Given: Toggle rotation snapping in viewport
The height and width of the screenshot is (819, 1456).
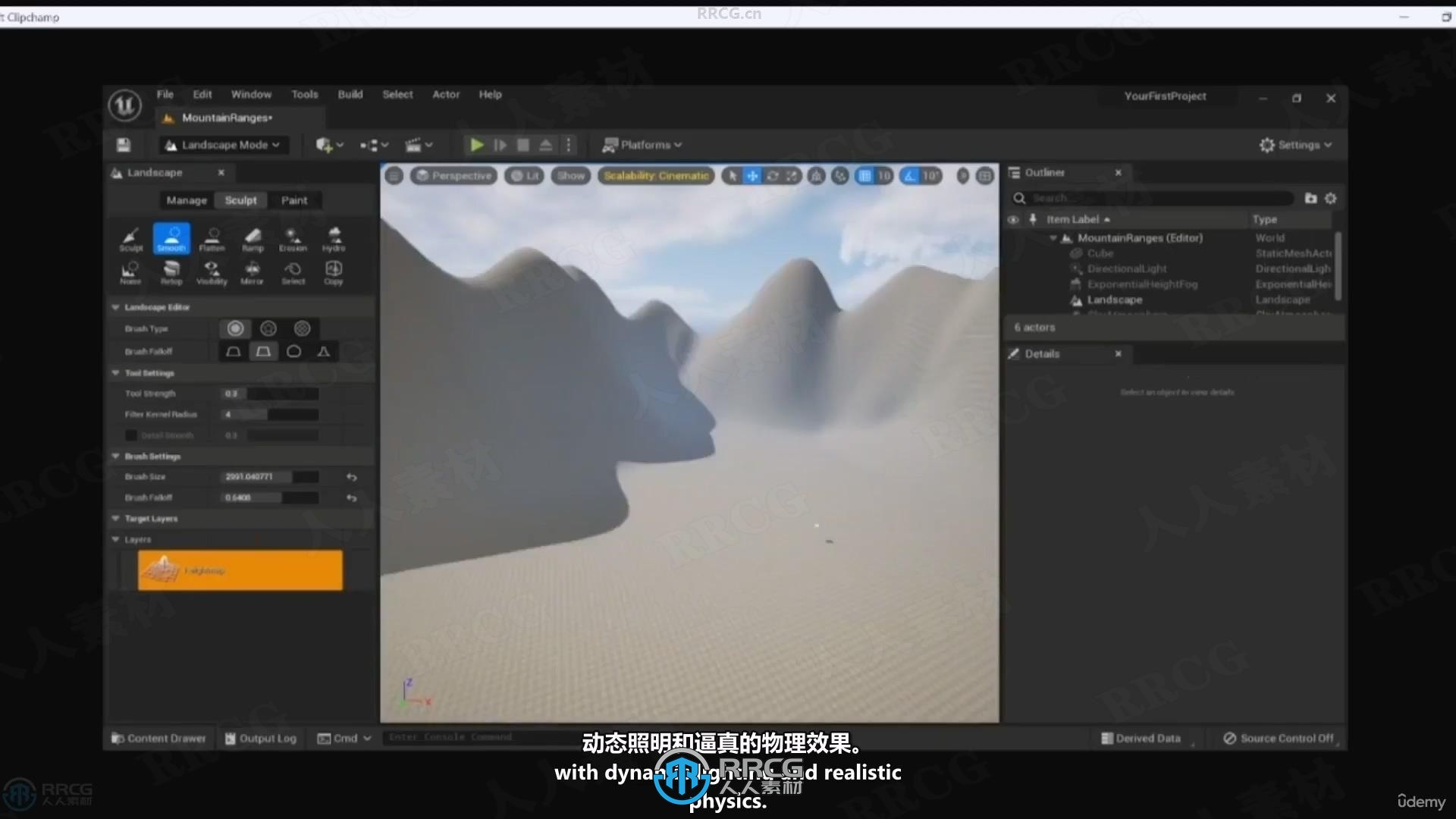Looking at the screenshot, I should [x=910, y=176].
